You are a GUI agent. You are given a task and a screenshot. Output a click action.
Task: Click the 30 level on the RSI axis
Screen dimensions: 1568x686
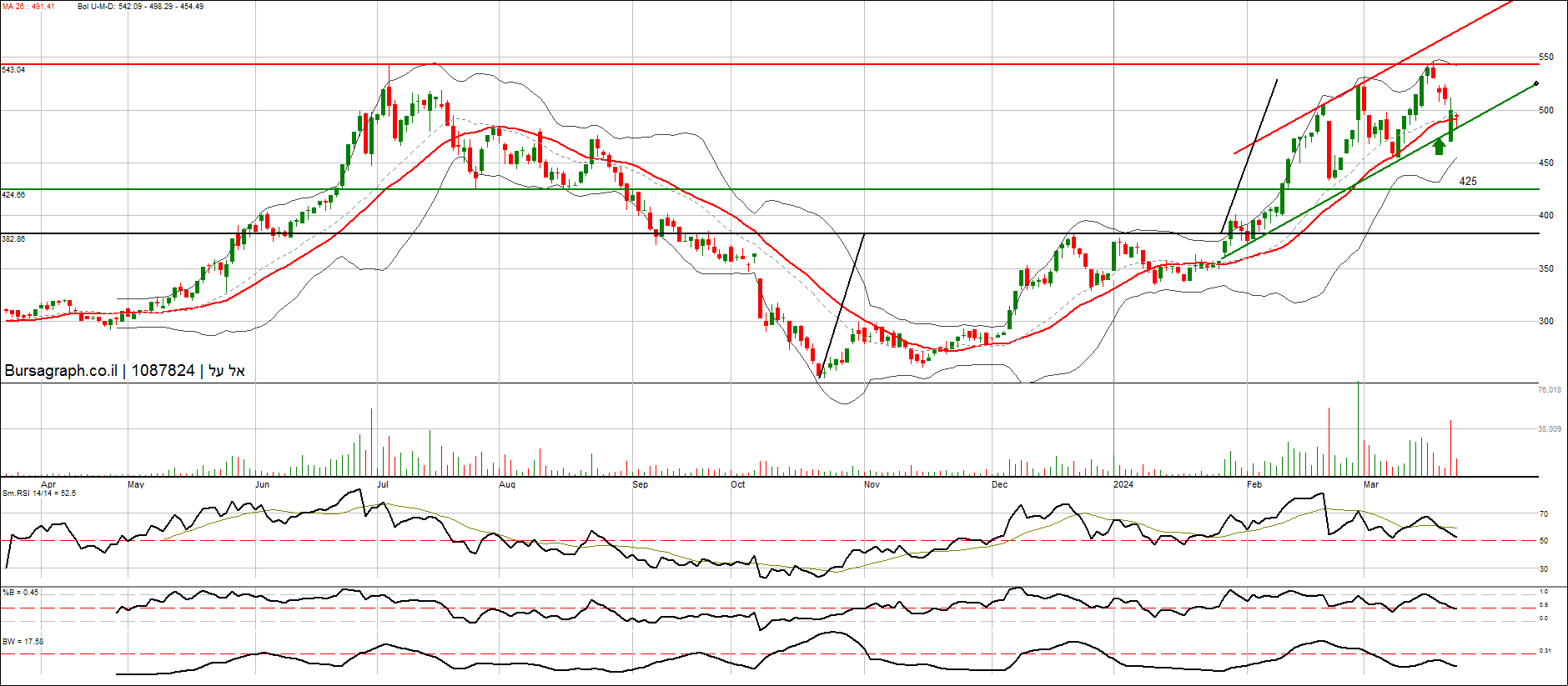point(1544,569)
